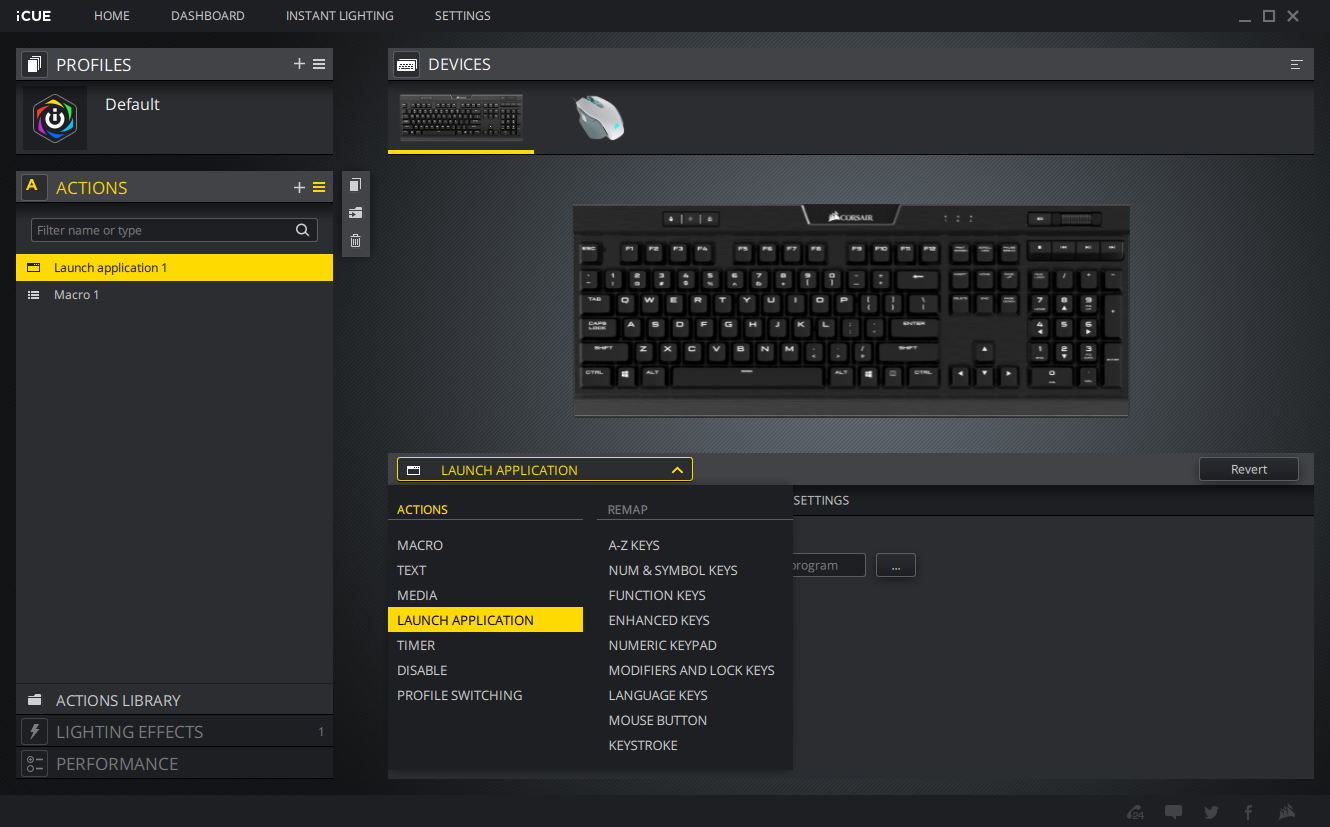This screenshot has width=1330, height=827.
Task: Copy the selected action
Action: point(355,185)
